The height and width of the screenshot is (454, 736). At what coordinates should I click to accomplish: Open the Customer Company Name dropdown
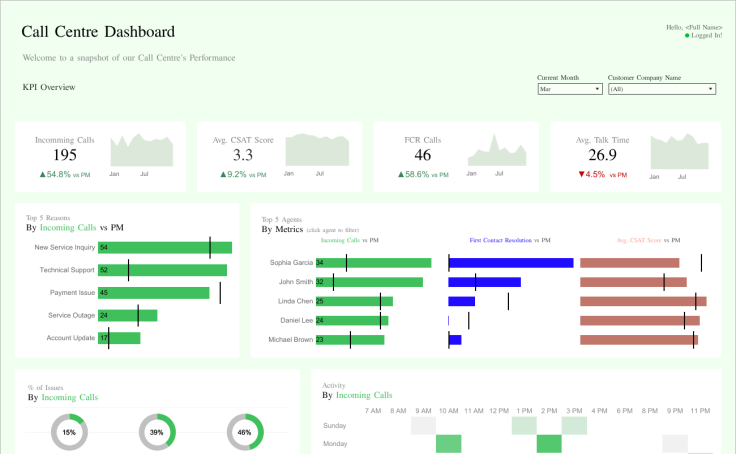661,89
